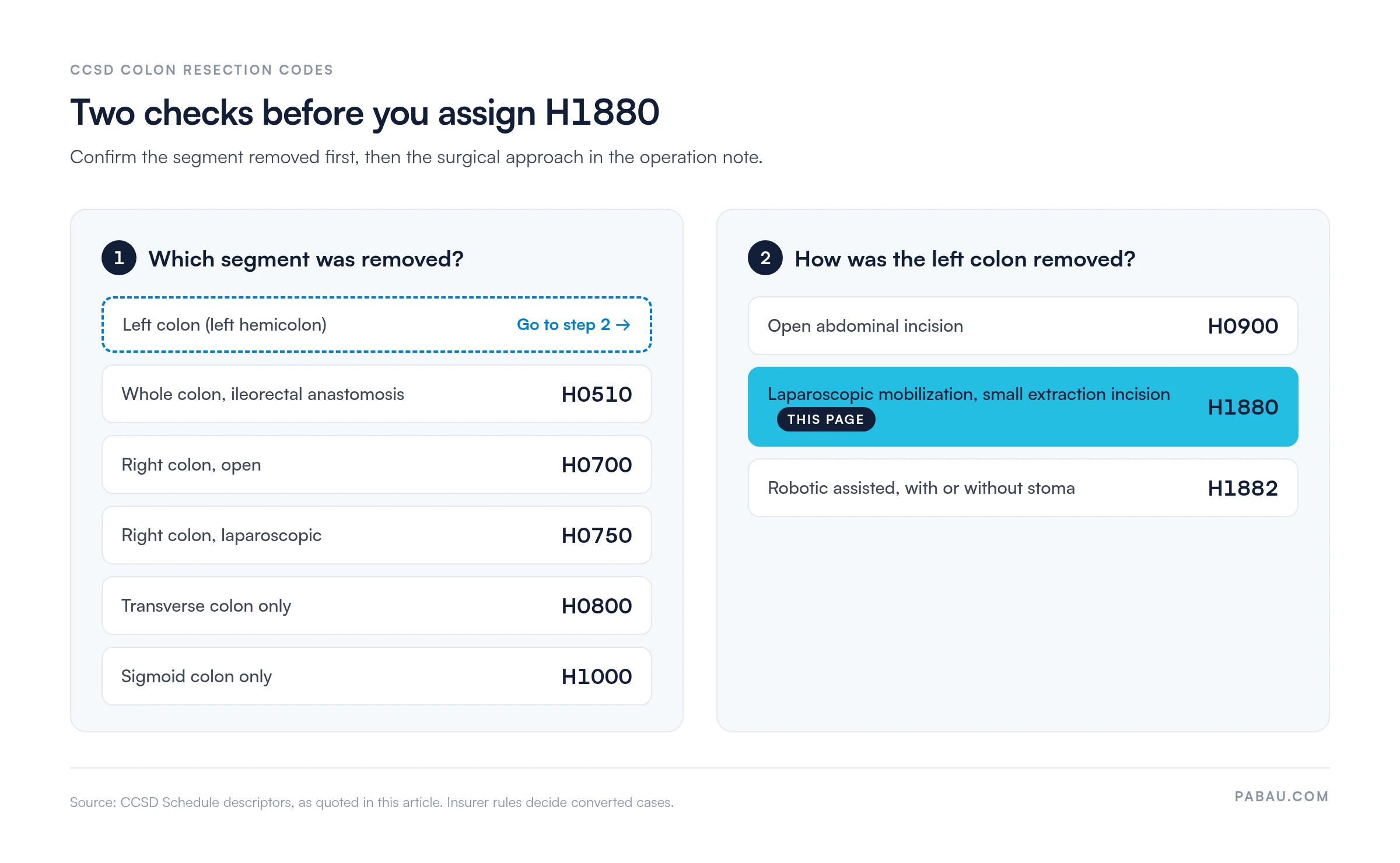Click code H0900
The image size is (1400, 863).
click(x=1243, y=326)
